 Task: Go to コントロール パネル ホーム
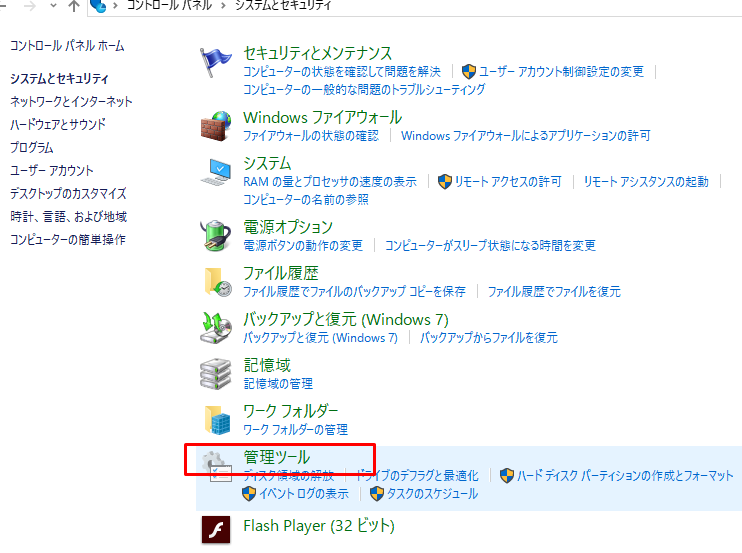coord(67,46)
